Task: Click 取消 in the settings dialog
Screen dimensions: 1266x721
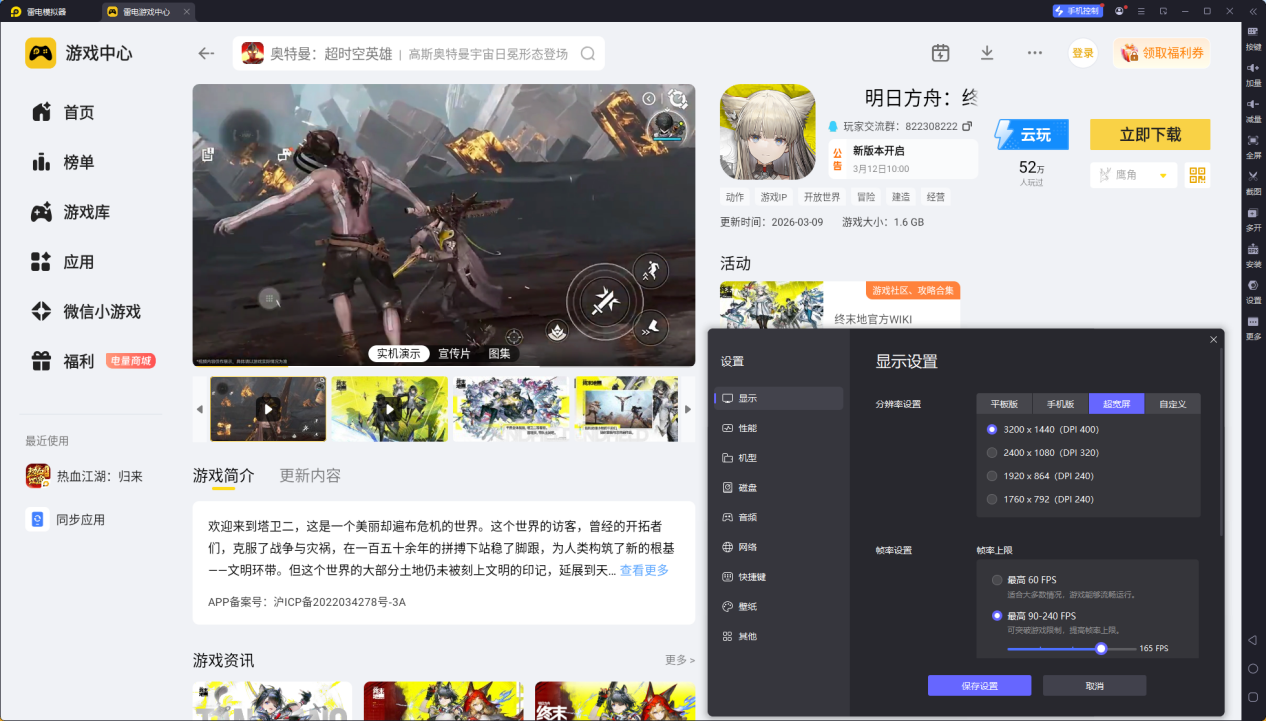Action: pos(1094,686)
